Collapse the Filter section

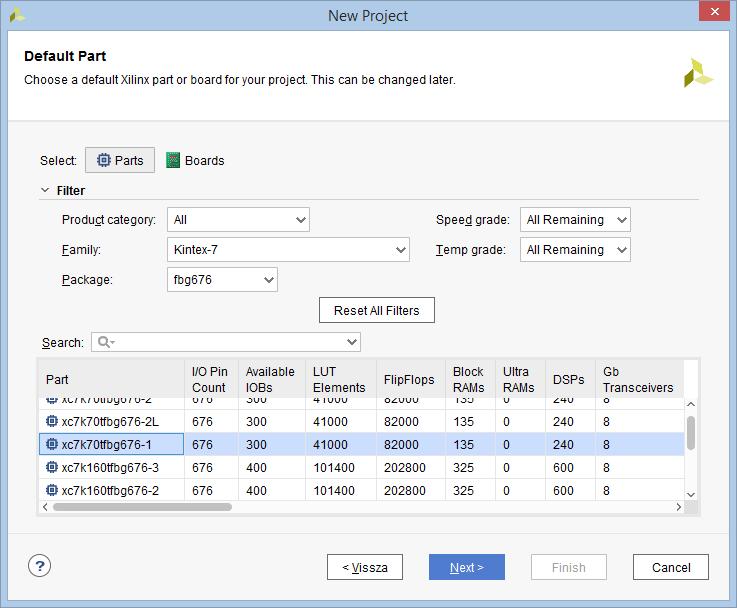click(45, 190)
